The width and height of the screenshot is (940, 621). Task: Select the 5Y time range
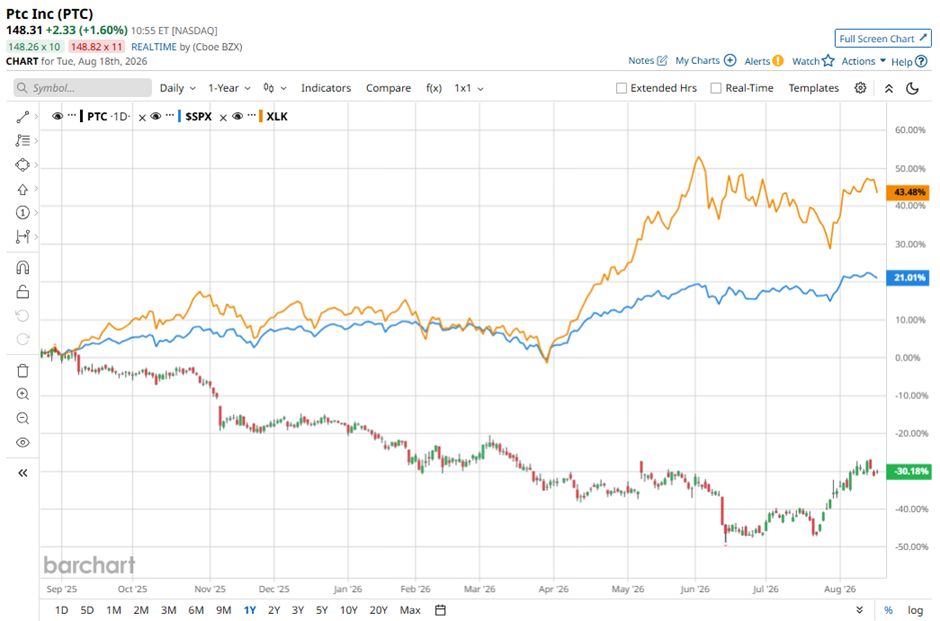[322, 610]
